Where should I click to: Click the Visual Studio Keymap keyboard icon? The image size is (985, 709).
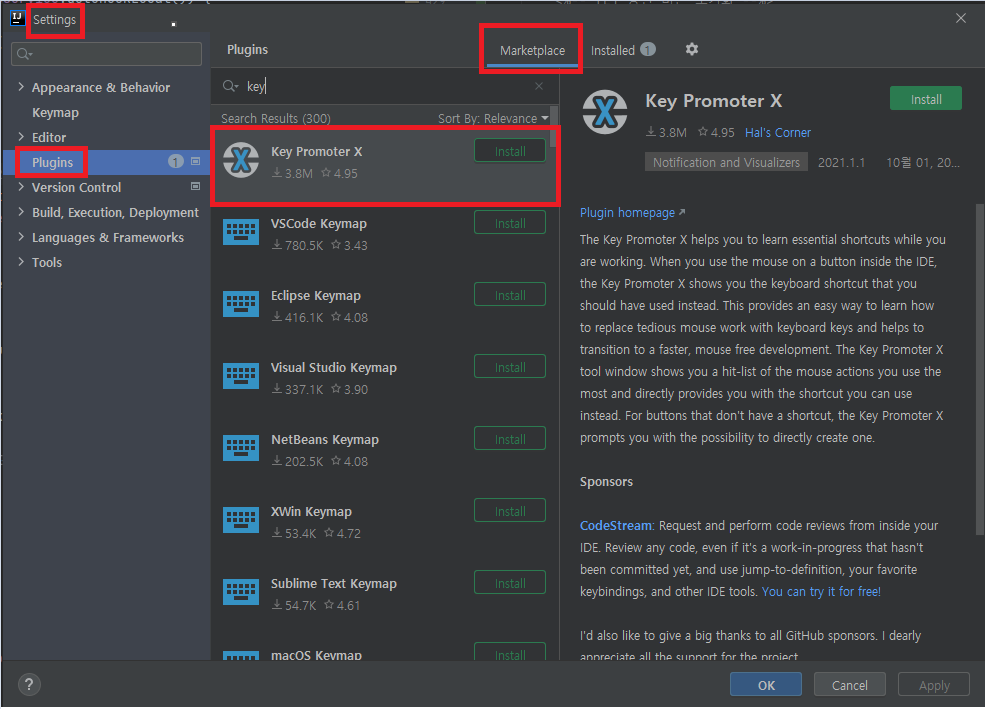[x=241, y=377]
